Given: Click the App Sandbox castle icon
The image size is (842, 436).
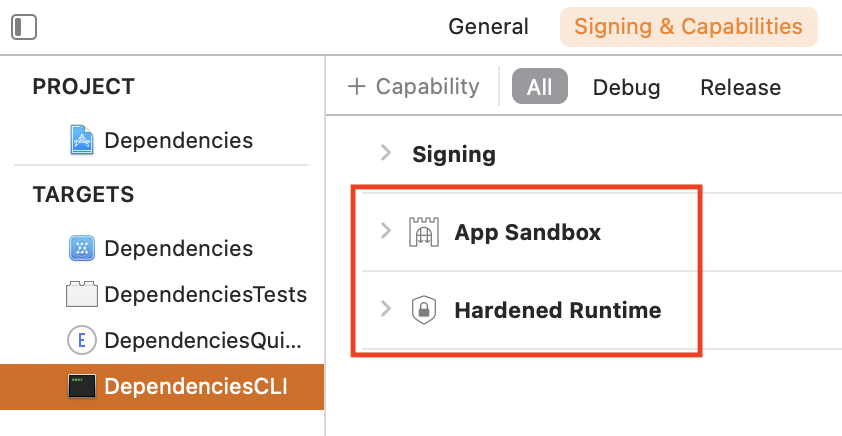Looking at the screenshot, I should (424, 233).
